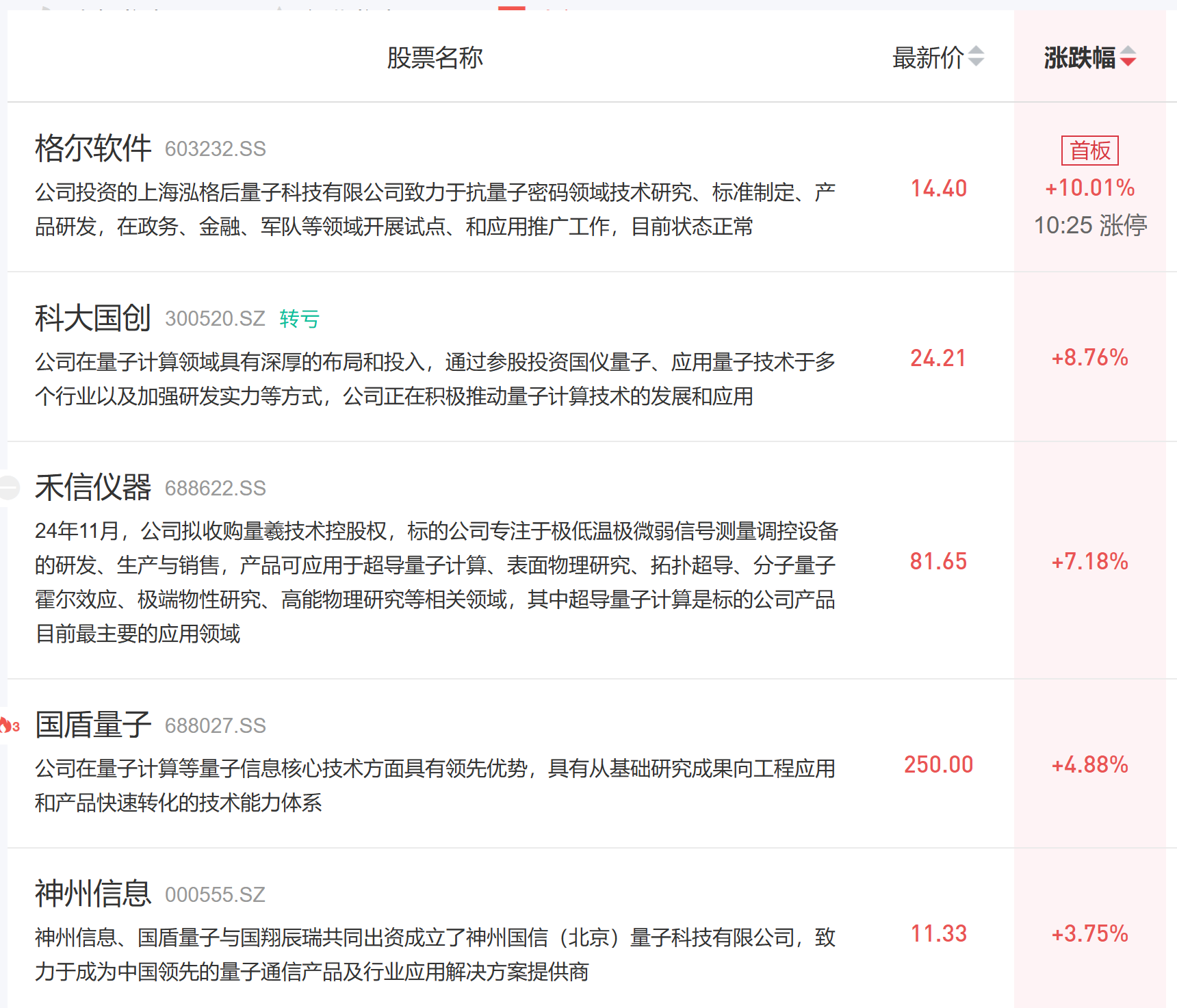The height and width of the screenshot is (1008, 1177).
Task: Sort by 最新价 column arrows
Action: click(976, 57)
